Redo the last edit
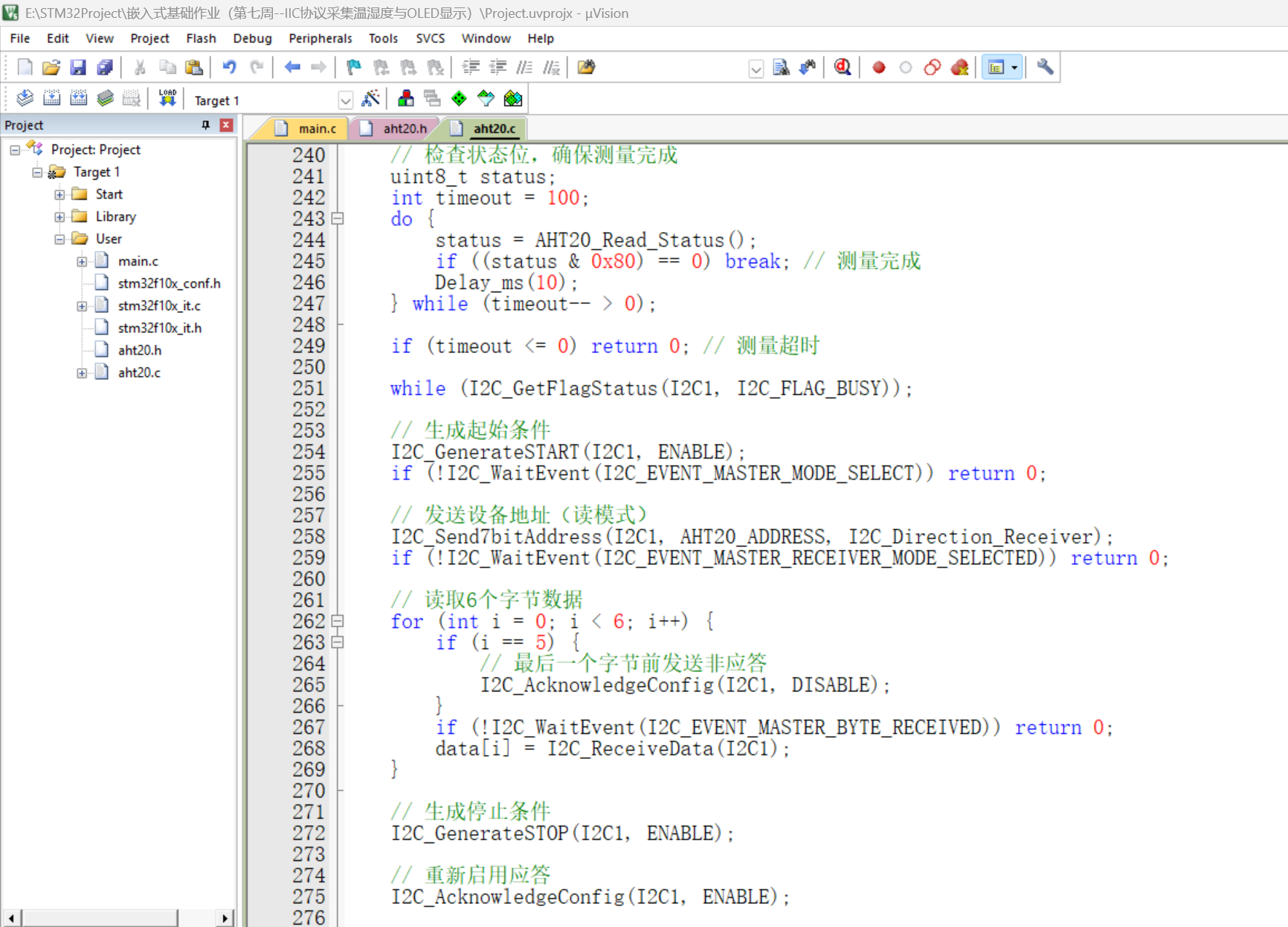The height and width of the screenshot is (927, 1288). pos(257,68)
